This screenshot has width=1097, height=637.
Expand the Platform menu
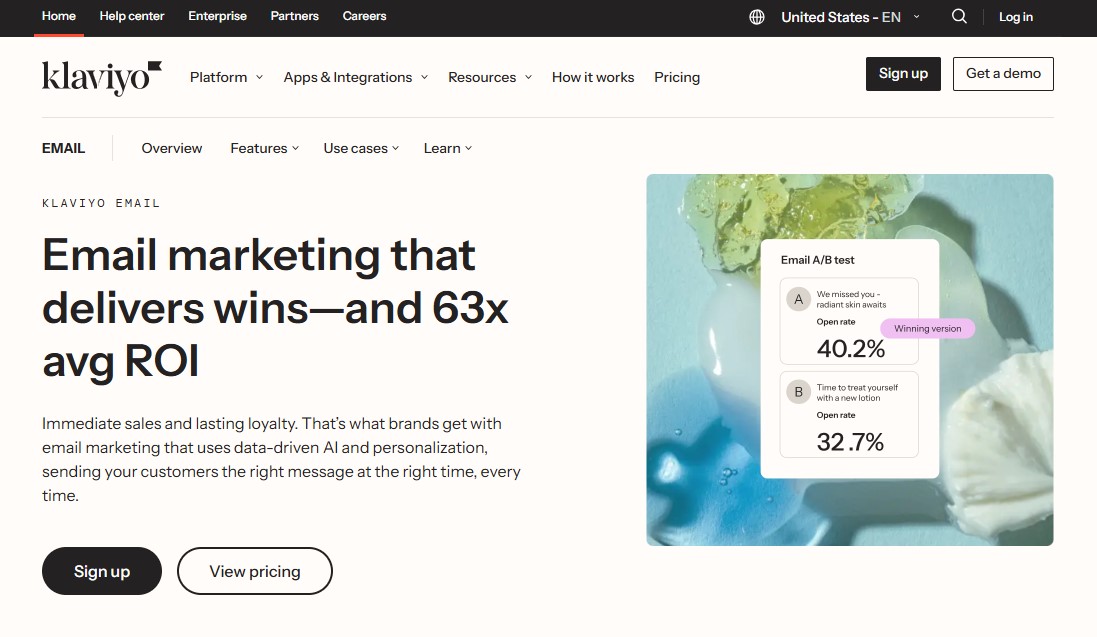226,77
